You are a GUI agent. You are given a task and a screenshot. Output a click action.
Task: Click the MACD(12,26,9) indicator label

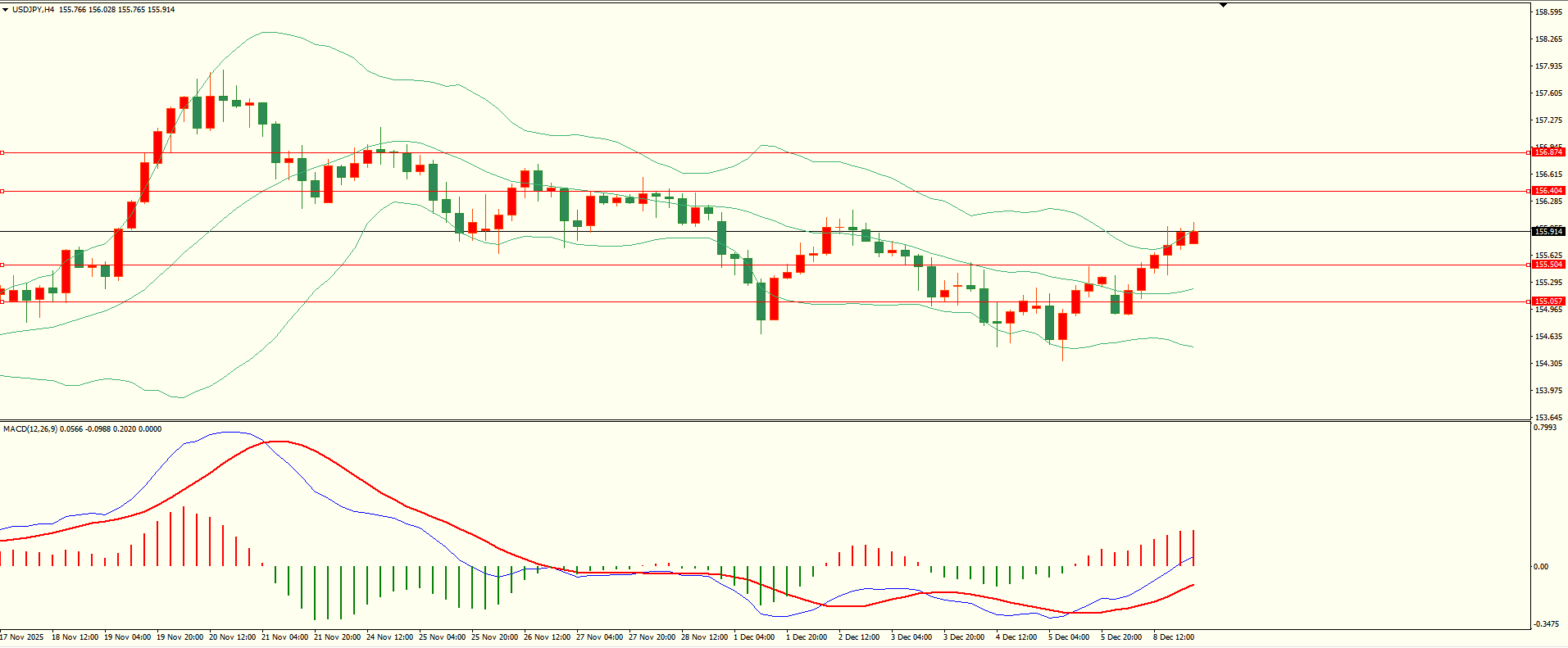point(30,429)
